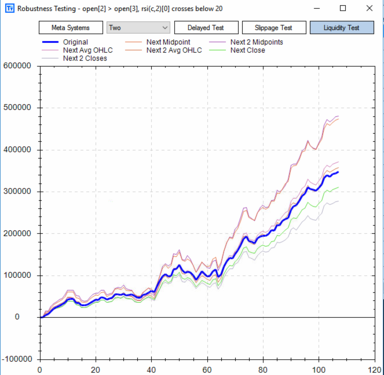384x375 pixels.
Task: Click the window title text
Action: 120,8
